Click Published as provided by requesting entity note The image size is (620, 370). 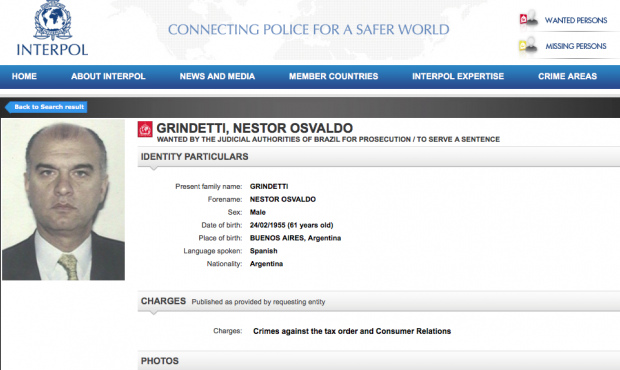(x=258, y=302)
